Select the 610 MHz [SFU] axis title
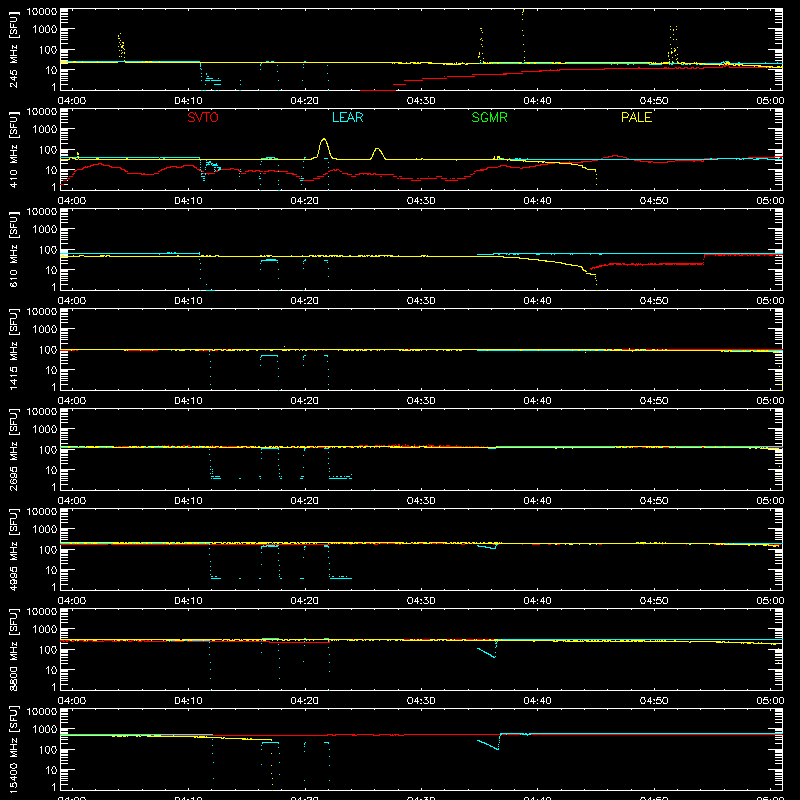800x800 pixels. (x=13, y=250)
